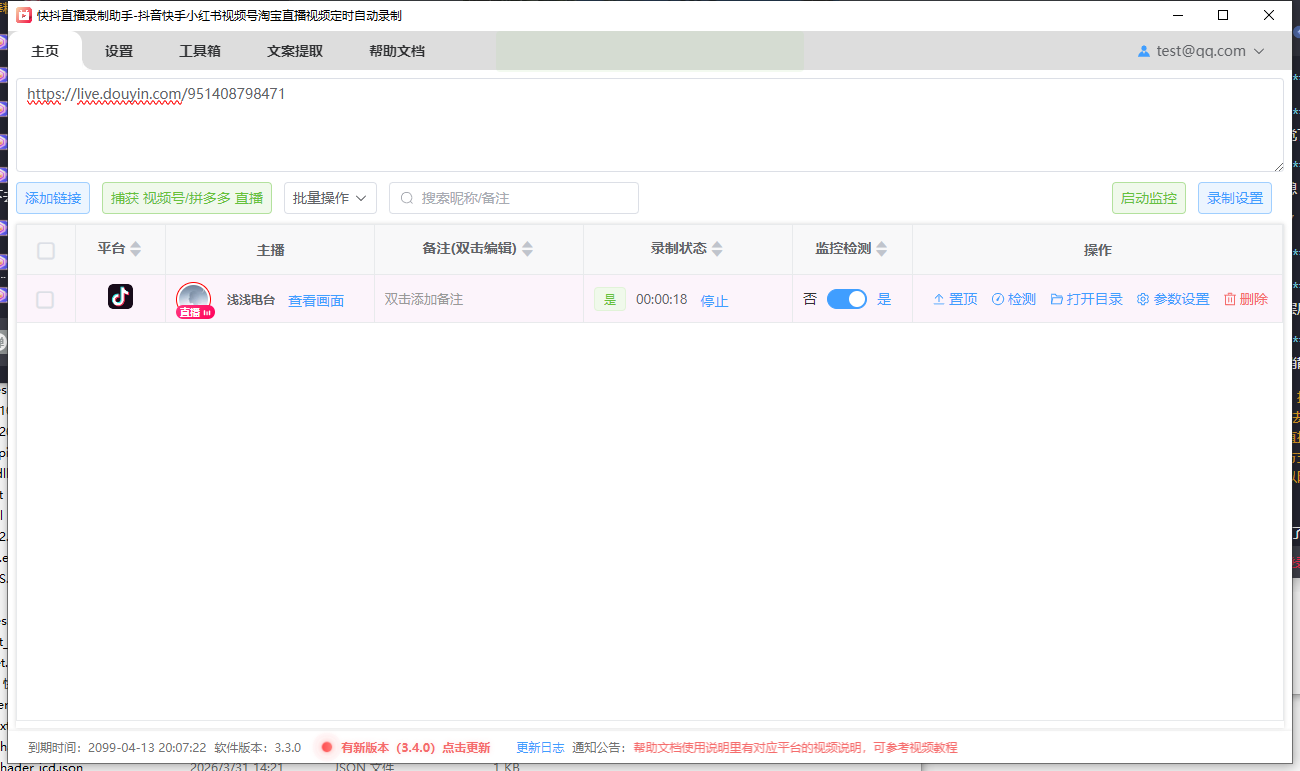Toggle the 监控检测 switch for 浅浅电台
This screenshot has width=1300, height=771.
[847, 299]
